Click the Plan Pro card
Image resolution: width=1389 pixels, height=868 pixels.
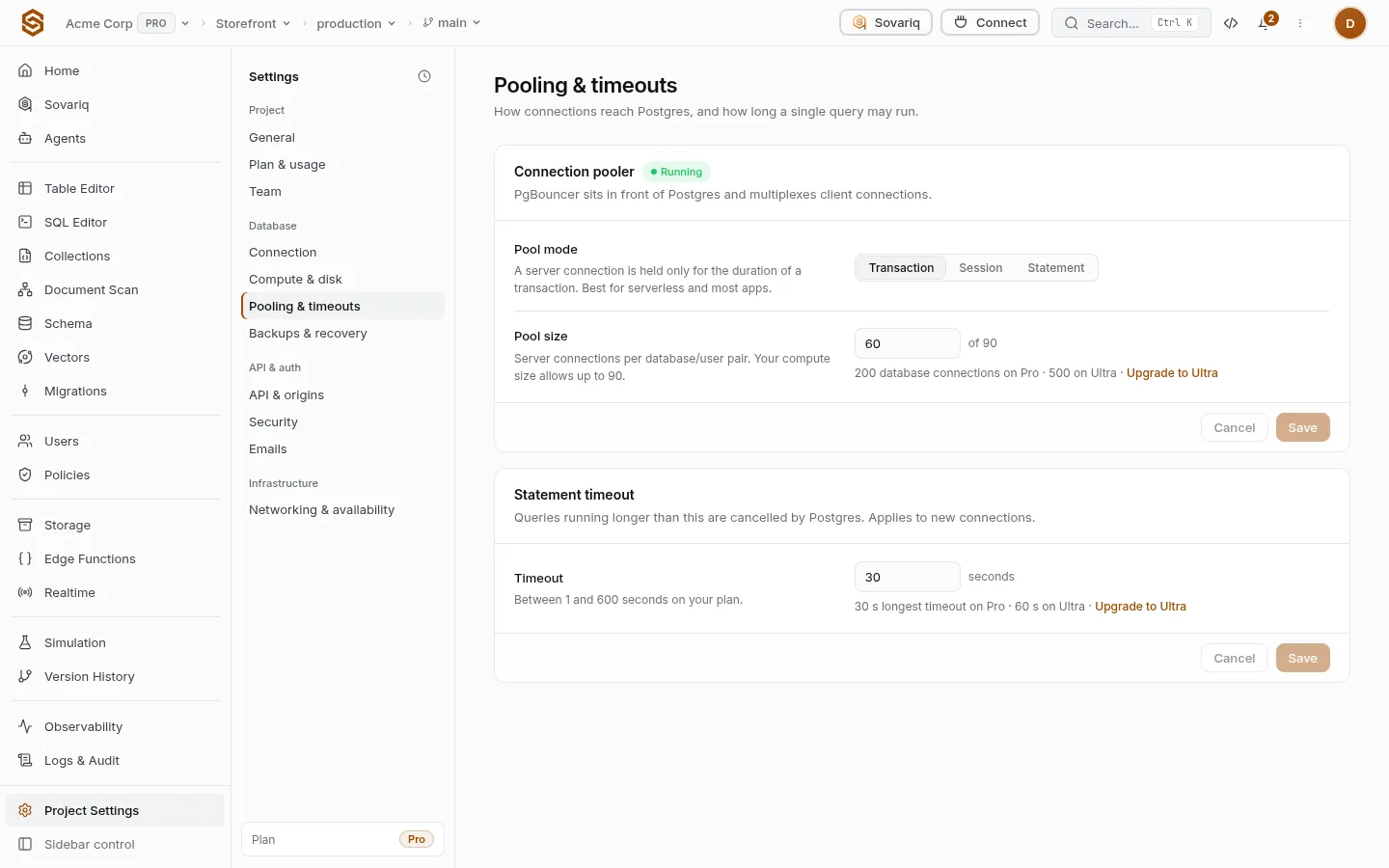[x=342, y=839]
